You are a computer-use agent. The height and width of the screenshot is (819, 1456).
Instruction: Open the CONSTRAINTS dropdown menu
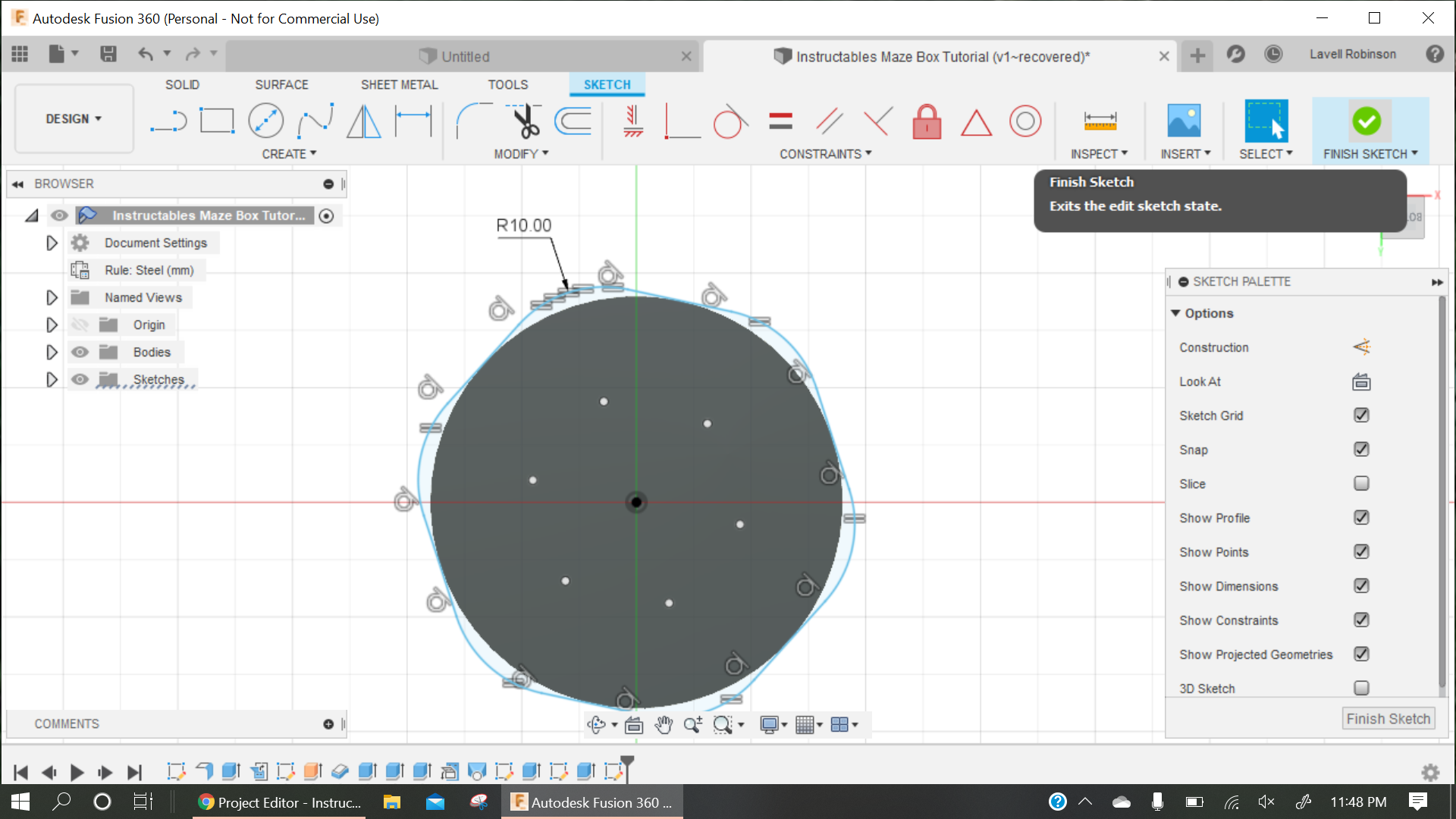tap(826, 154)
